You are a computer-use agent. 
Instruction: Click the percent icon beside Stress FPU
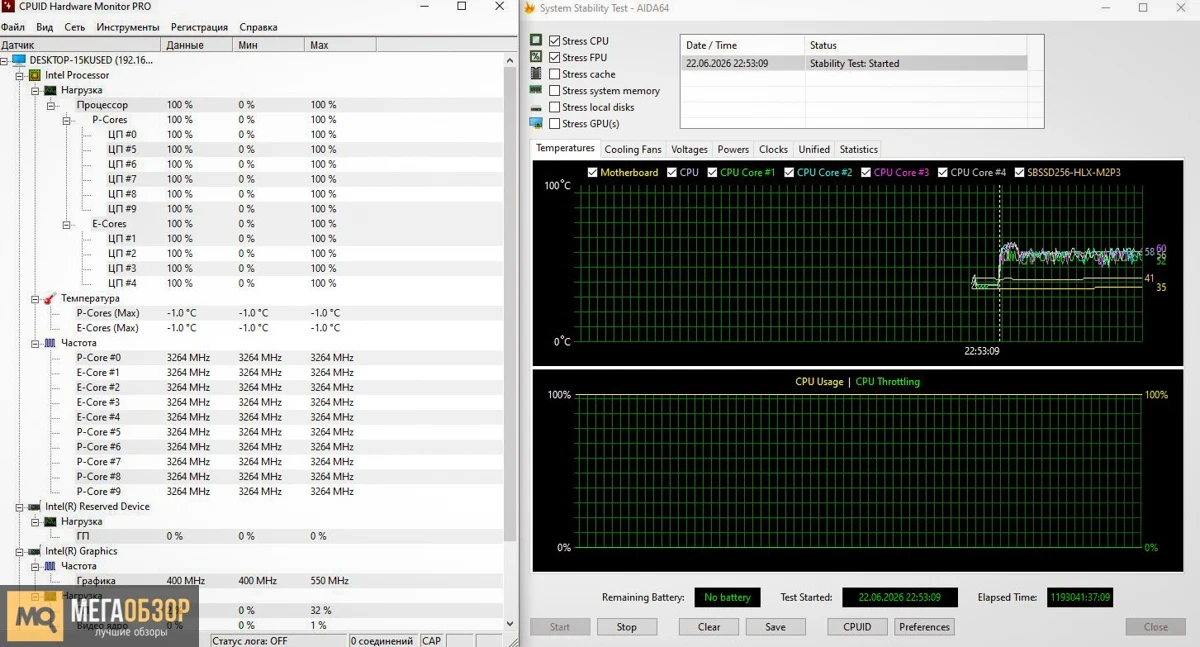[536, 57]
